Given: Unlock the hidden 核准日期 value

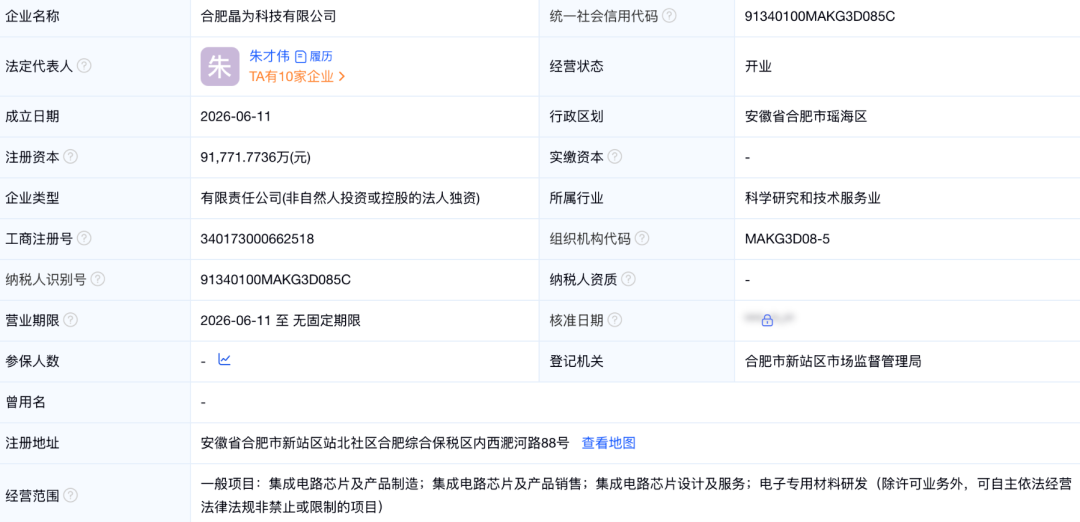Looking at the screenshot, I should pos(767,320).
